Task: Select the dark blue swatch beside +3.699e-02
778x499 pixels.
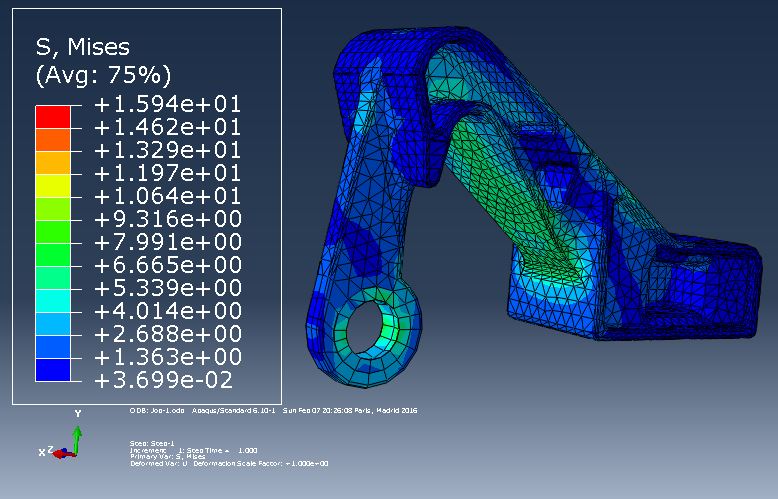Action: click(53, 370)
